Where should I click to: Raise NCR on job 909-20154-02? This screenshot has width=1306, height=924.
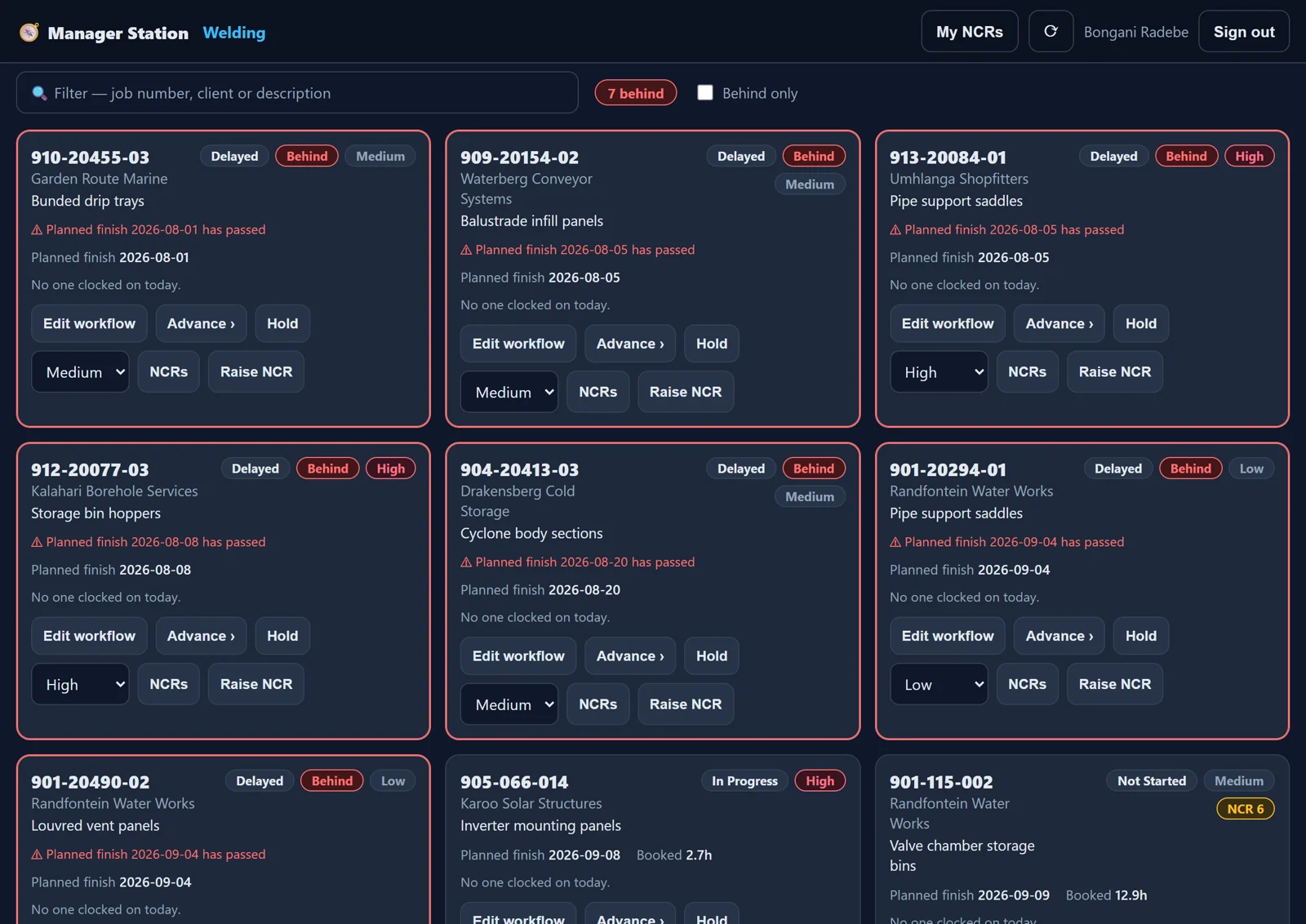click(x=686, y=392)
